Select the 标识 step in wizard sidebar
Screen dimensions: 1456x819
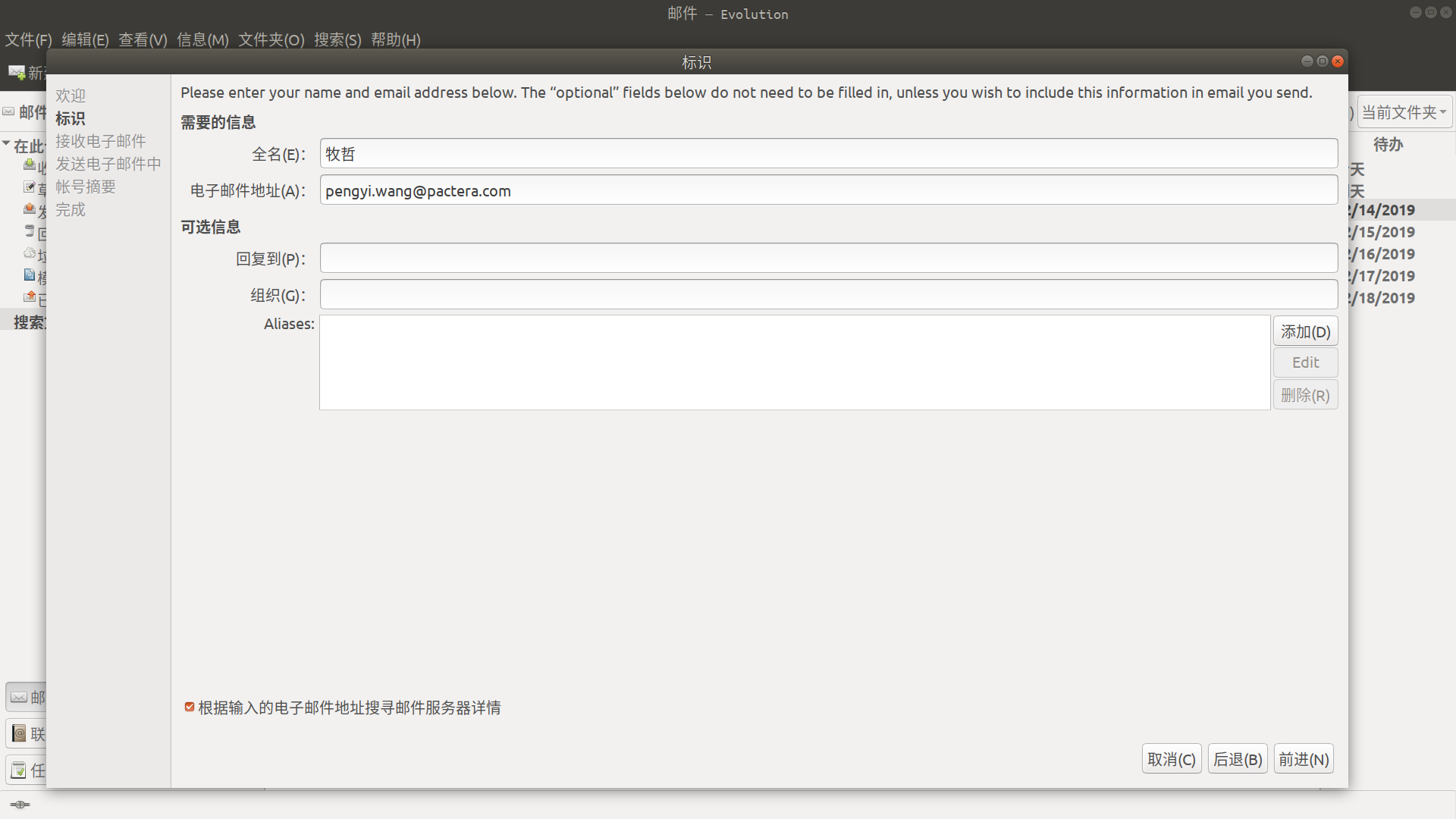coord(71,118)
